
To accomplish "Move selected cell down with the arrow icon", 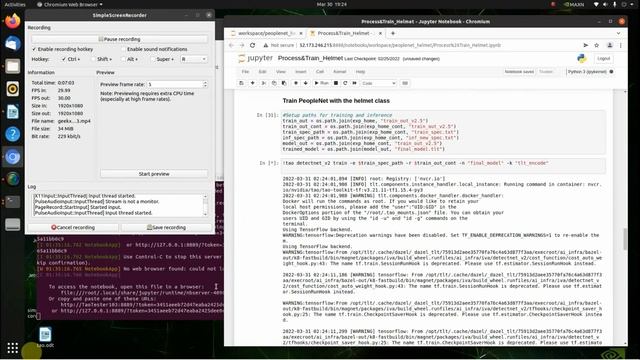I will pos(305,83).
